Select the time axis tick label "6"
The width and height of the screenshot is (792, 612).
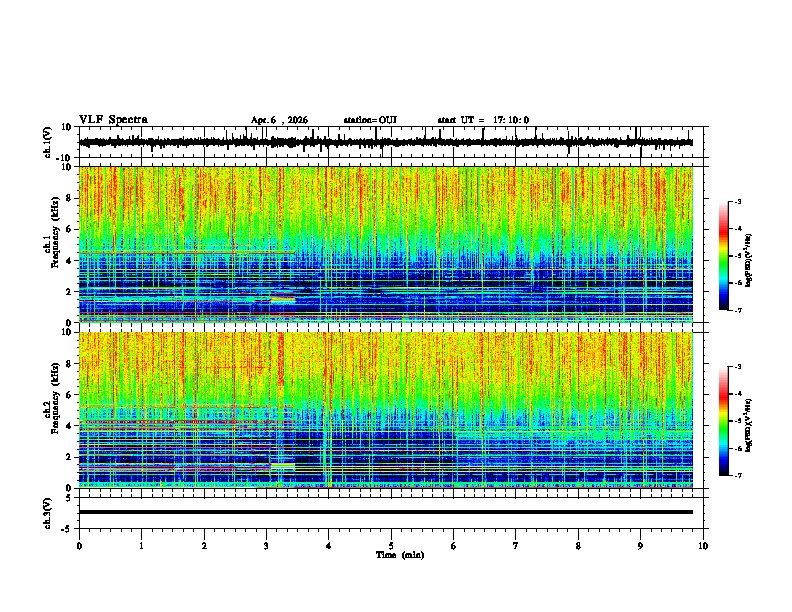(x=454, y=546)
